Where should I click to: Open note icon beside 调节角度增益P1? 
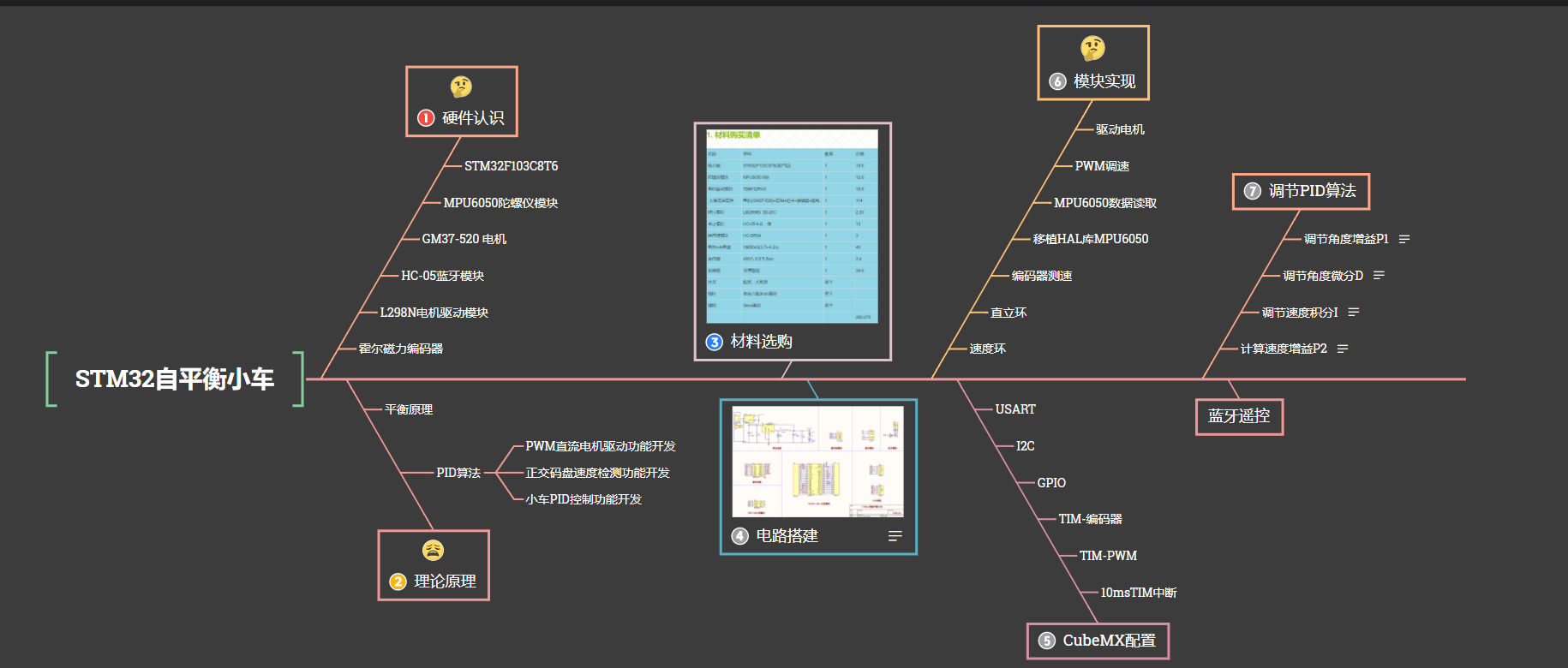click(1404, 239)
